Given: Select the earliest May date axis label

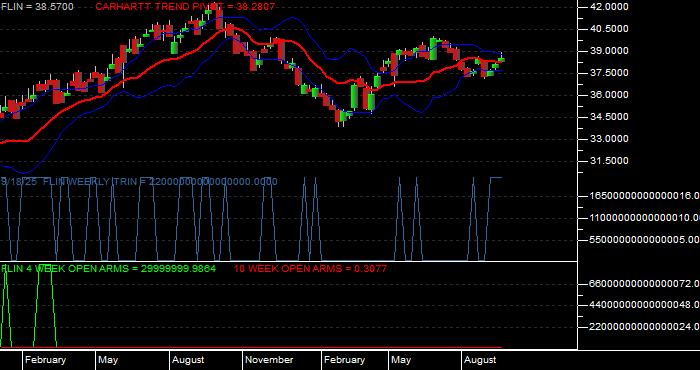Looking at the screenshot, I should tap(108, 360).
